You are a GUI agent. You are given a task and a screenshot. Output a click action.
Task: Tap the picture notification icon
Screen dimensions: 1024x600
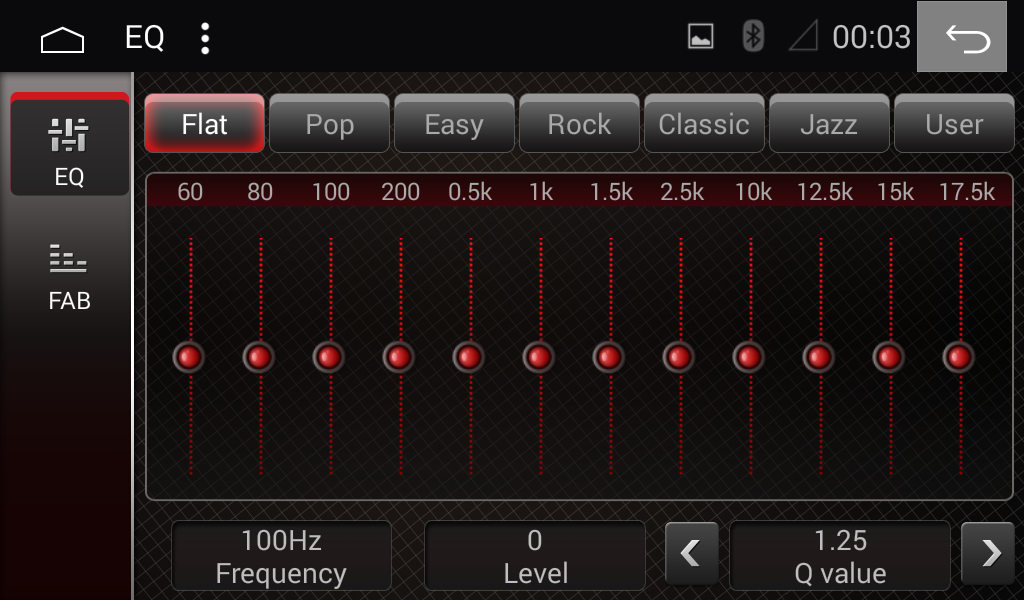coord(701,37)
